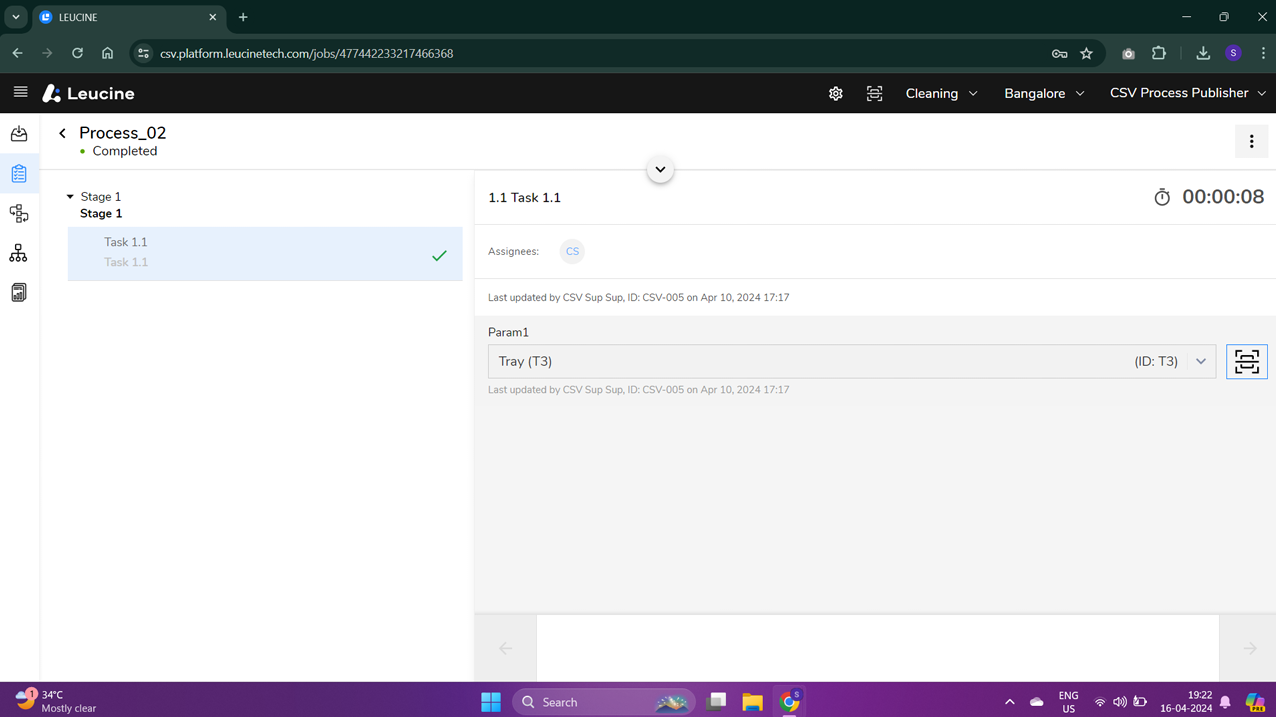This screenshot has height=717, width=1276.
Task: Scan QR code beside the Param1 field
Action: click(x=1246, y=361)
